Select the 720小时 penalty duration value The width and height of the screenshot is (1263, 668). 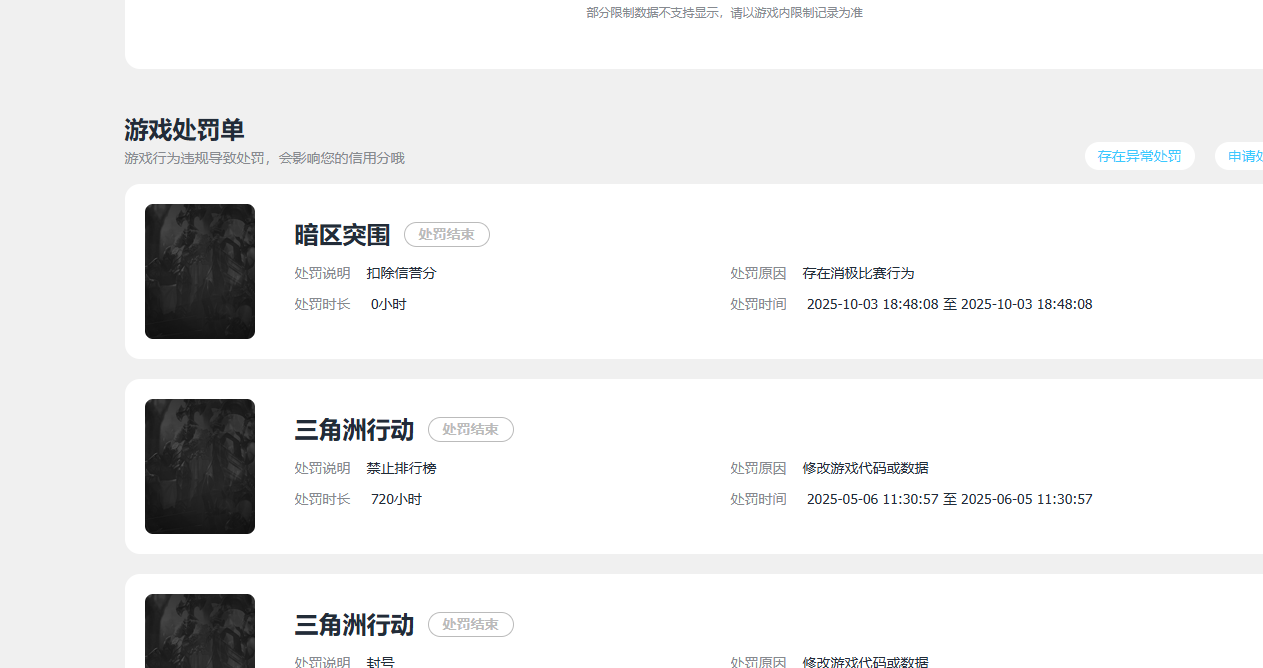click(x=396, y=499)
